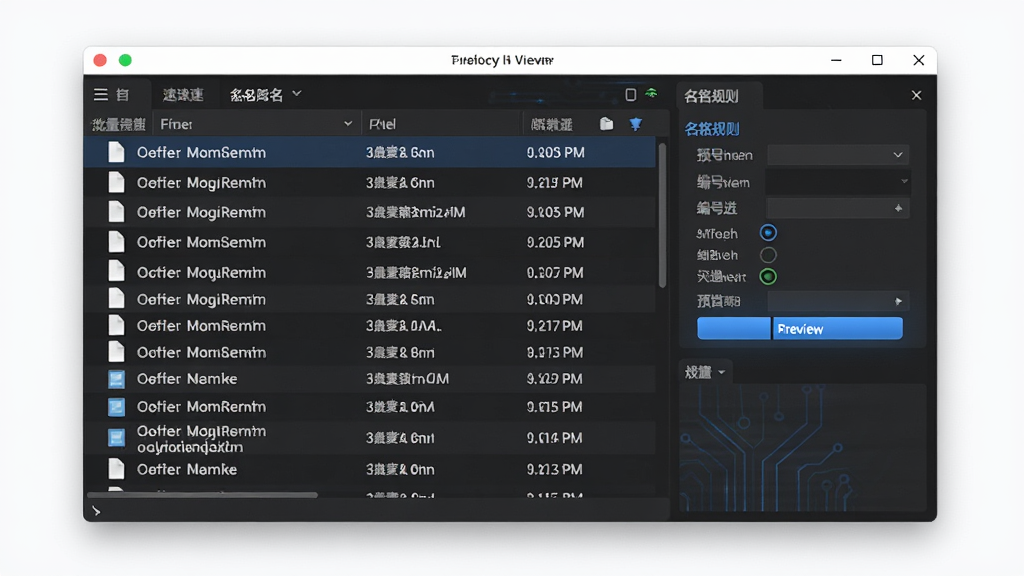The width and height of the screenshot is (1024, 576).
Task: Click the white file icon in the 9.213 PM row
Action: [116, 469]
